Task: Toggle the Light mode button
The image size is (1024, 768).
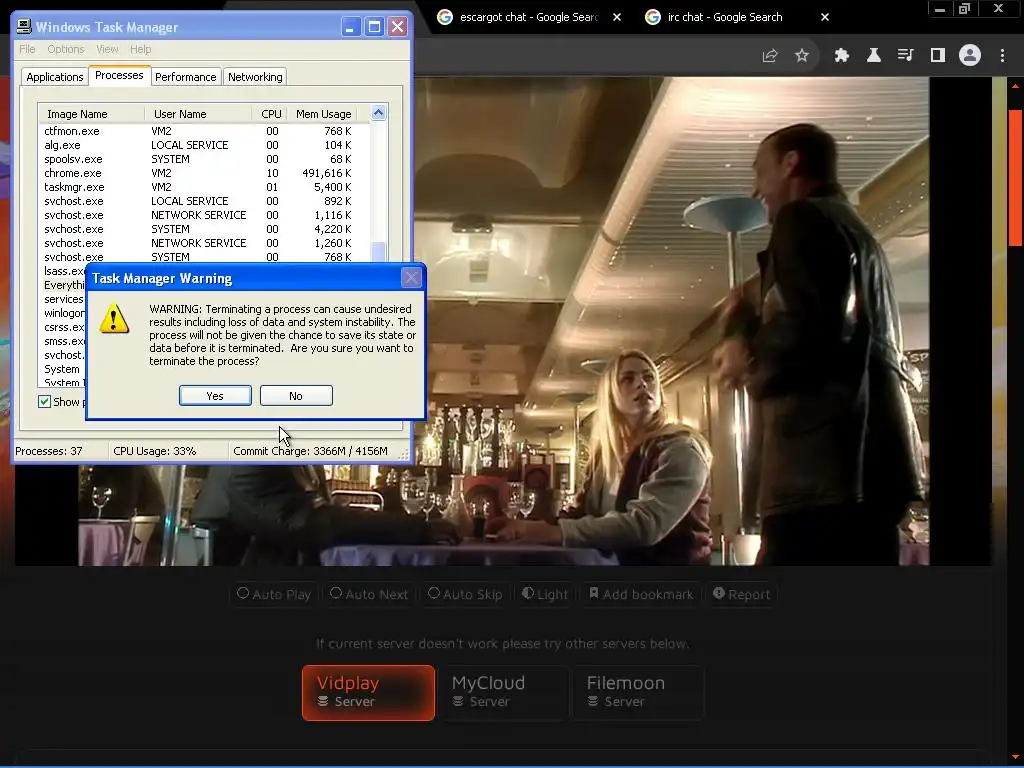Action: [x=545, y=594]
